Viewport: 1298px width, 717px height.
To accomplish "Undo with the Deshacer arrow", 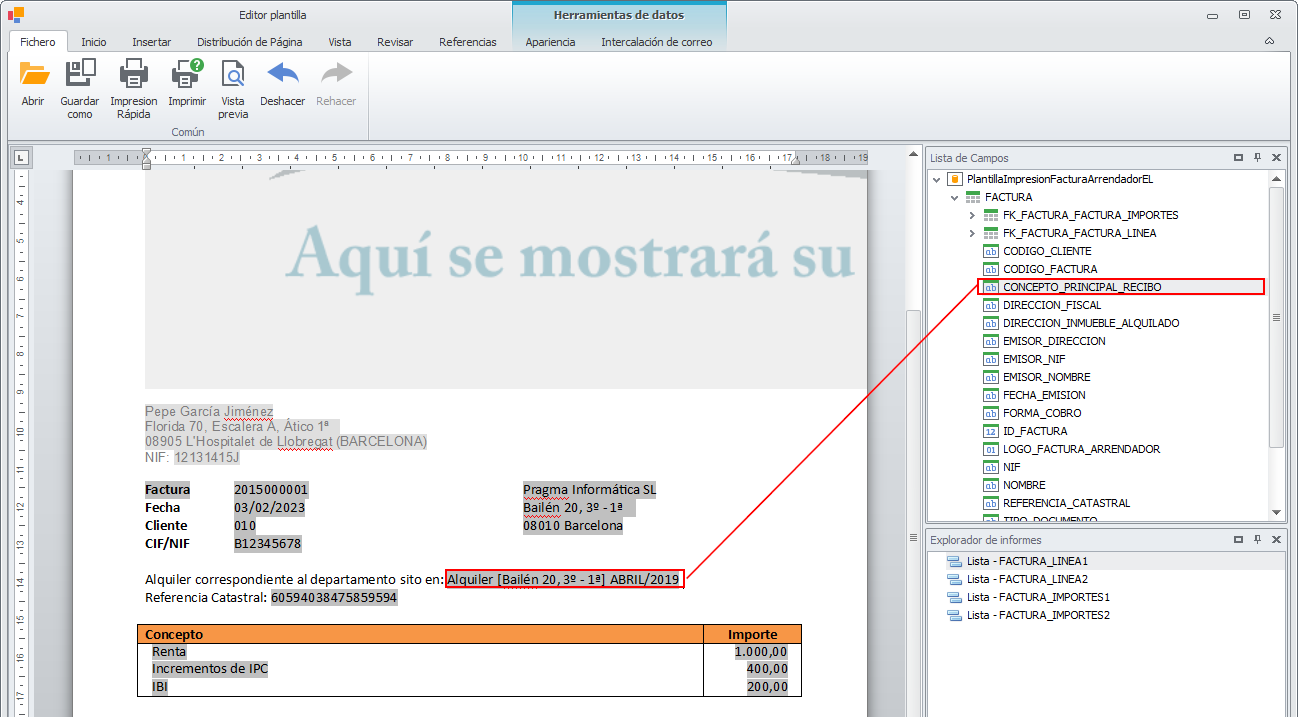I will point(282,74).
